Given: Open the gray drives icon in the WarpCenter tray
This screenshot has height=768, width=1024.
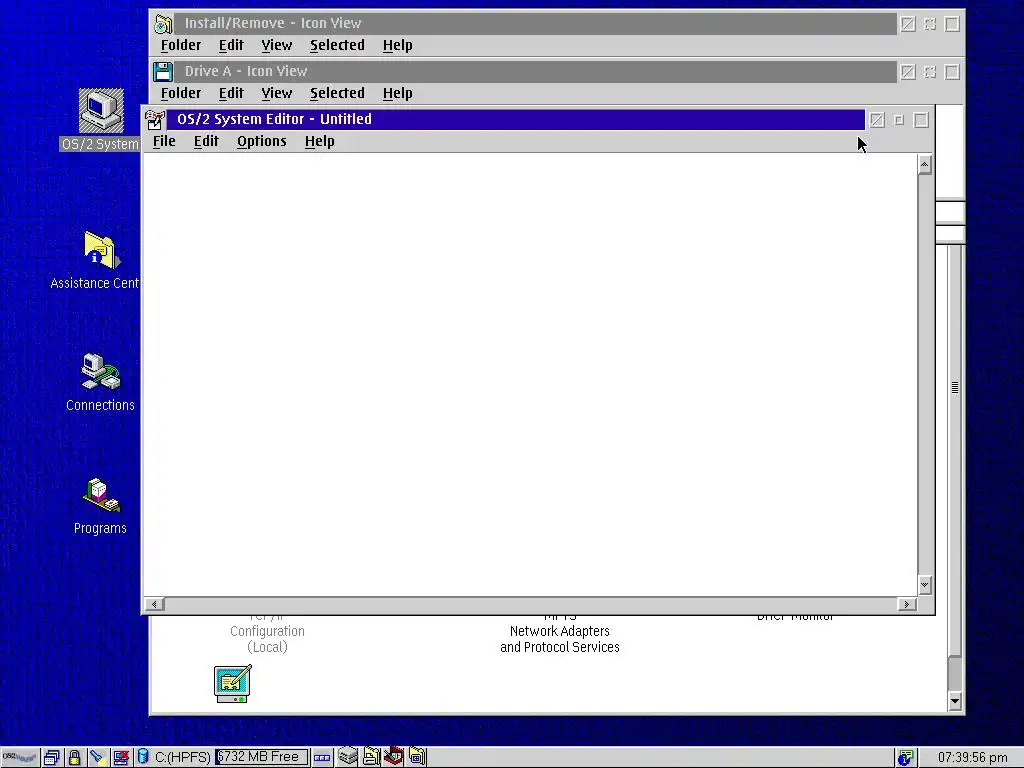Looking at the screenshot, I should pyautogui.click(x=347, y=756).
